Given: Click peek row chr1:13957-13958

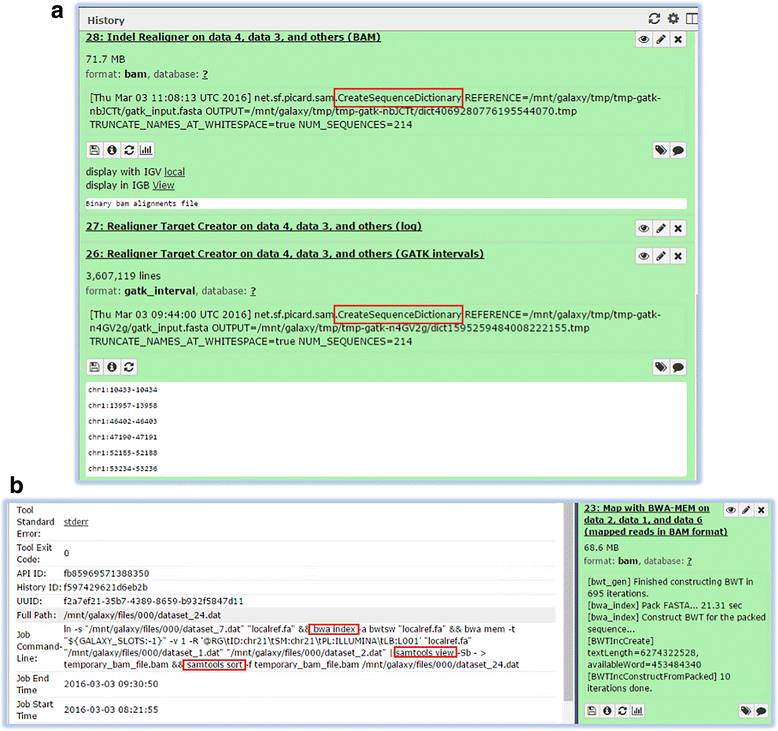Looking at the screenshot, I should (x=123, y=406).
